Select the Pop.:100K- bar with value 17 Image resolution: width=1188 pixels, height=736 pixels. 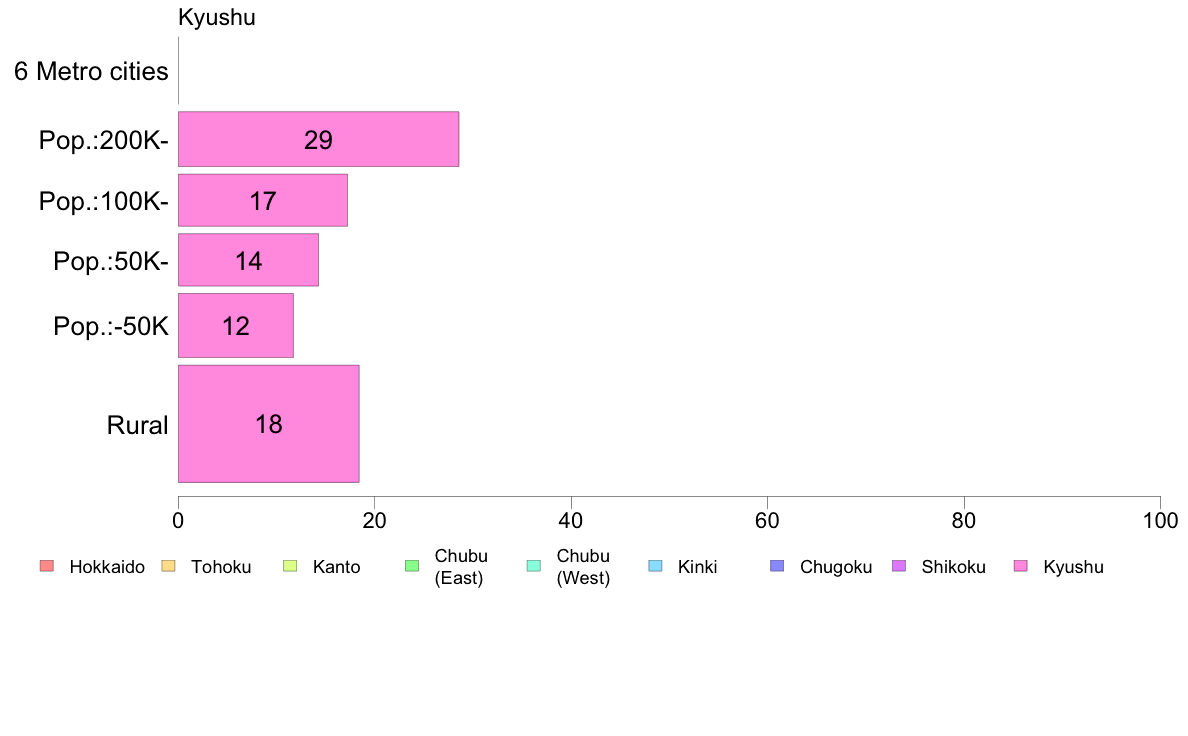[263, 201]
